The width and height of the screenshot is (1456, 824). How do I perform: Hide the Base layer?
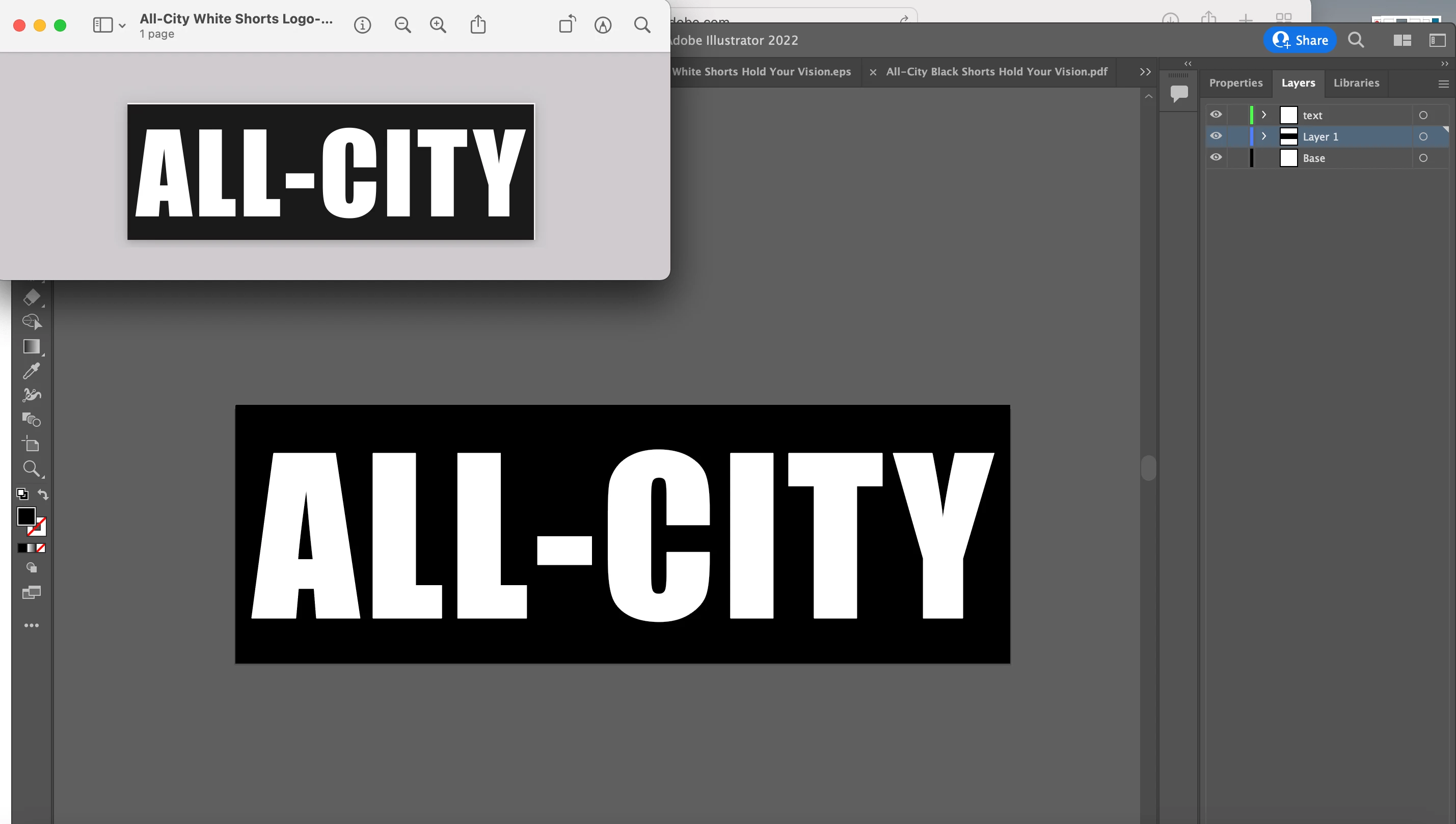tap(1216, 158)
